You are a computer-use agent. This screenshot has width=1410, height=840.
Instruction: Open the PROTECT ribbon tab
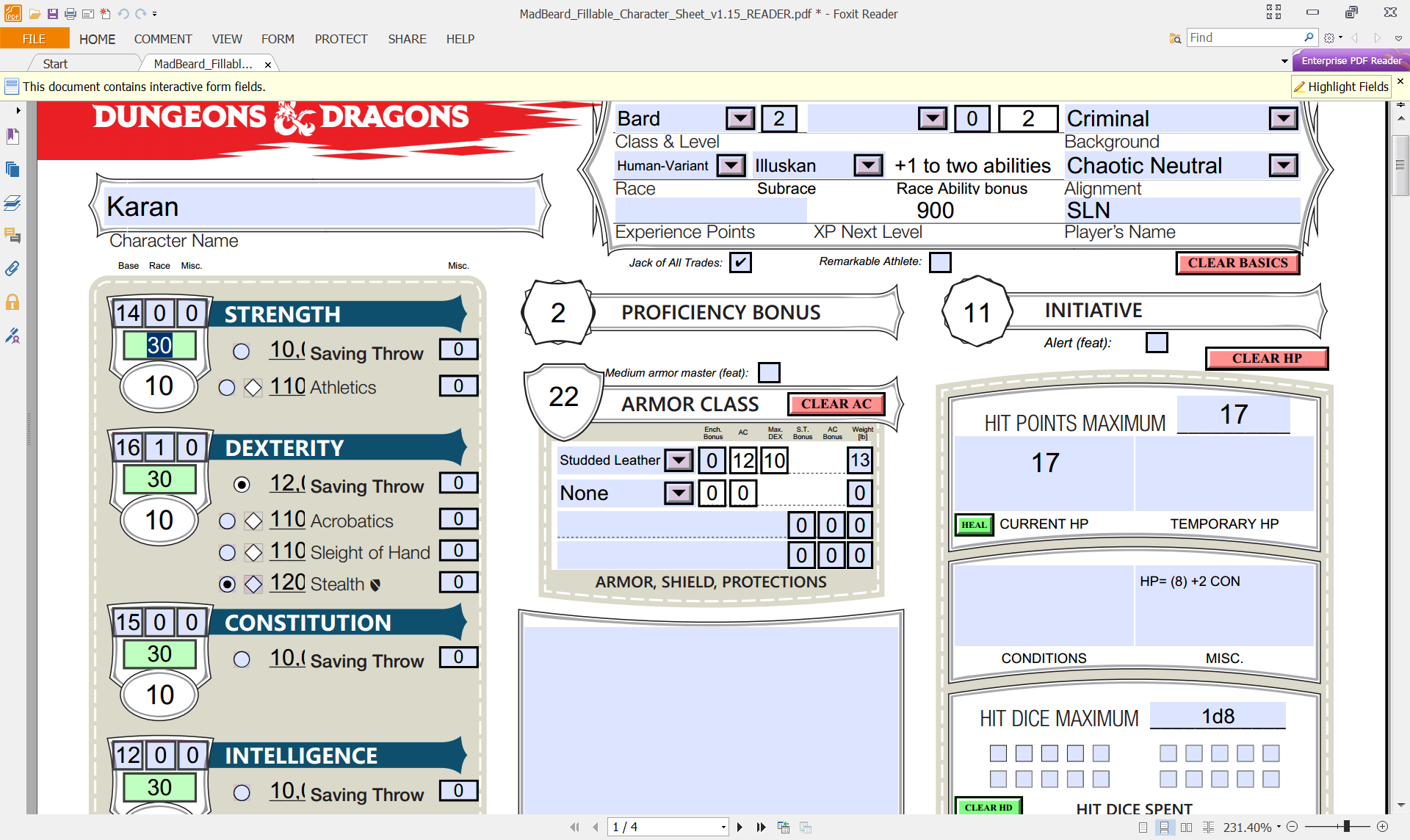coord(341,39)
